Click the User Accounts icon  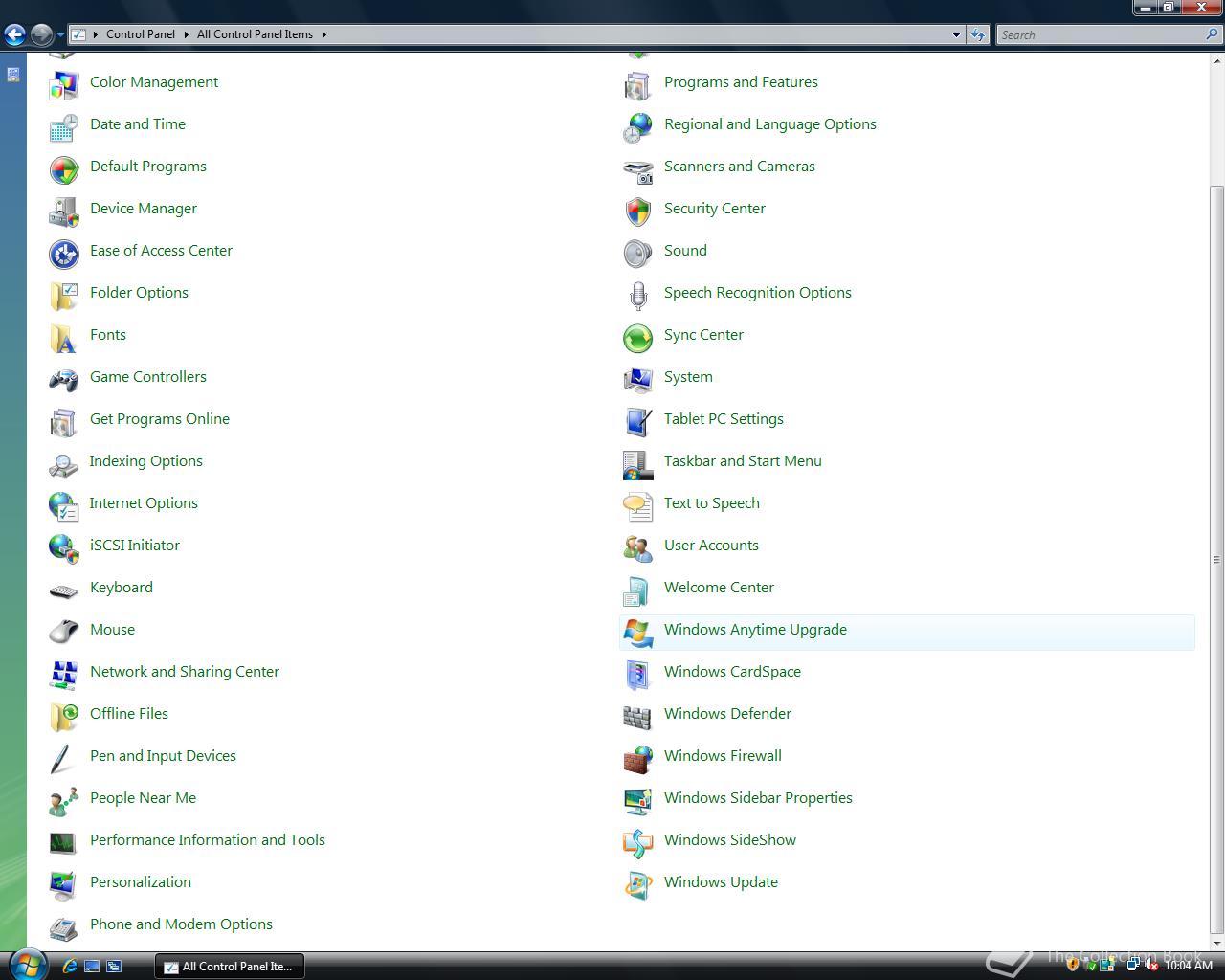637,547
